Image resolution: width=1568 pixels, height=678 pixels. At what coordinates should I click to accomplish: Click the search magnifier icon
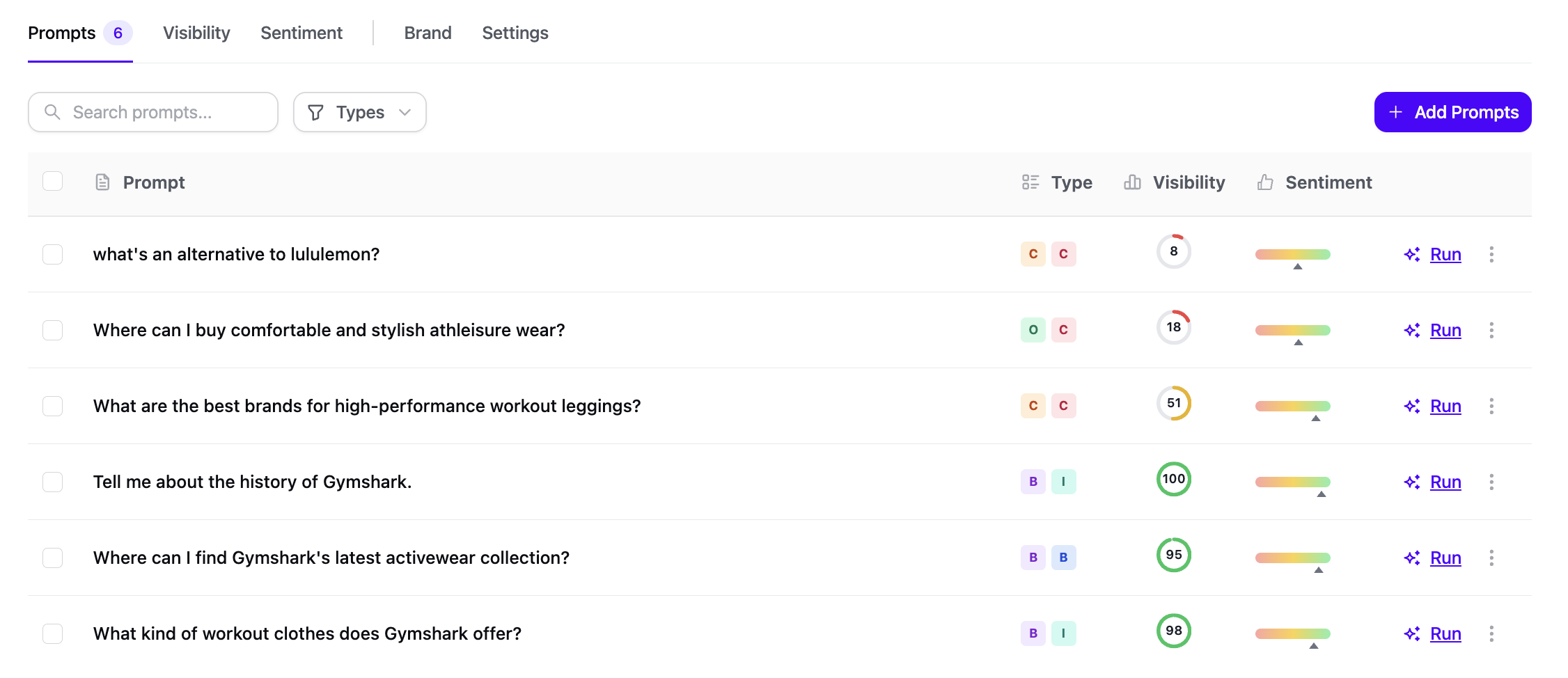click(x=53, y=112)
